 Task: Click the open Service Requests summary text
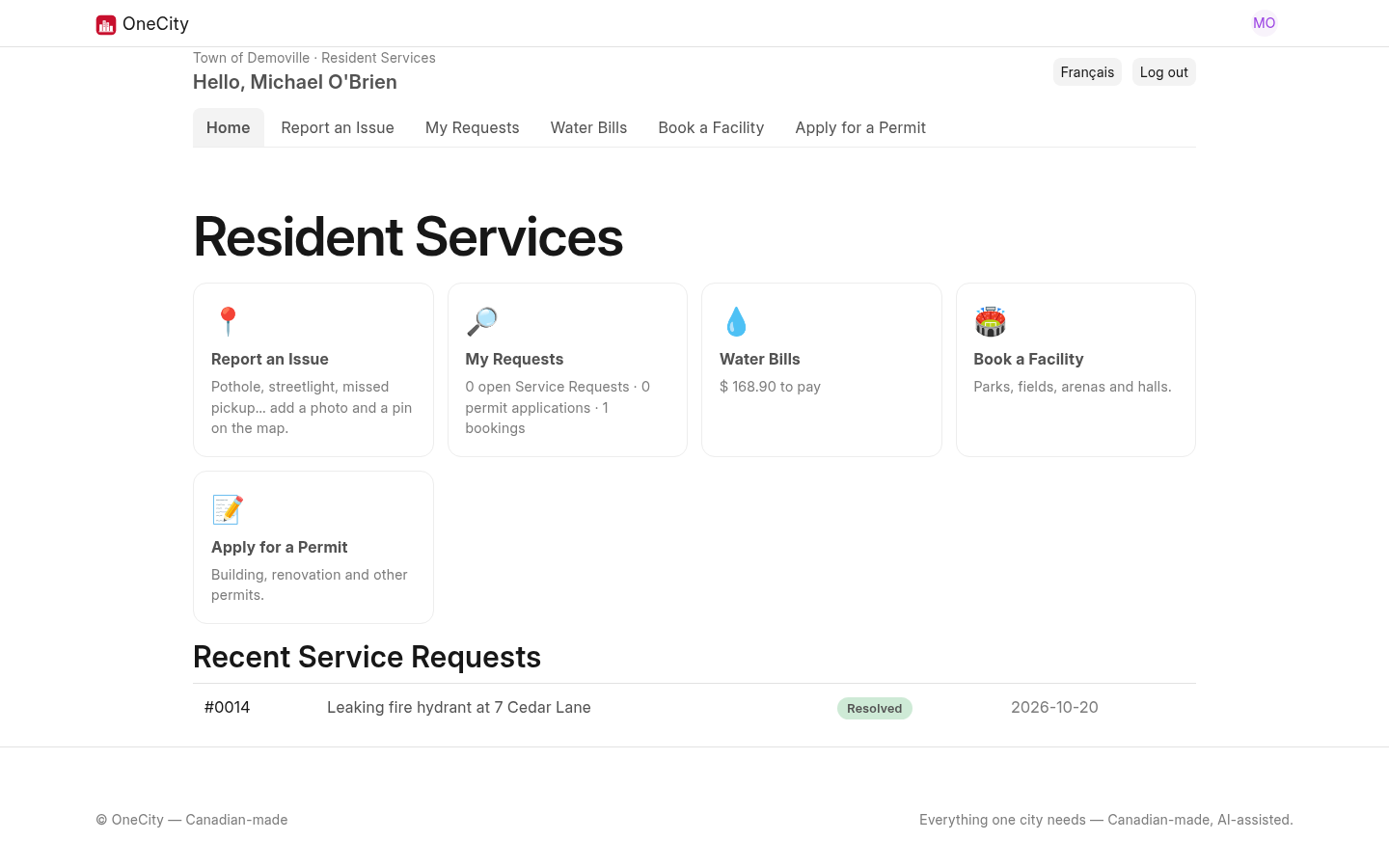pos(558,407)
